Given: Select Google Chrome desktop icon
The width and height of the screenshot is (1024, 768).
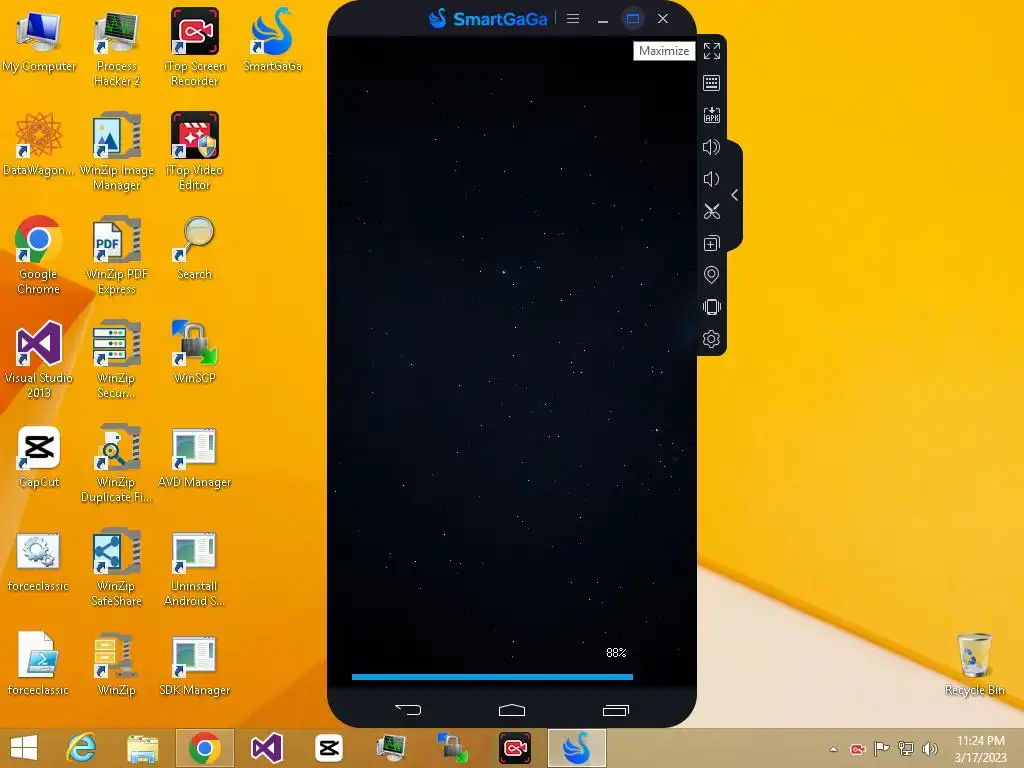Looking at the screenshot, I should tap(39, 255).
